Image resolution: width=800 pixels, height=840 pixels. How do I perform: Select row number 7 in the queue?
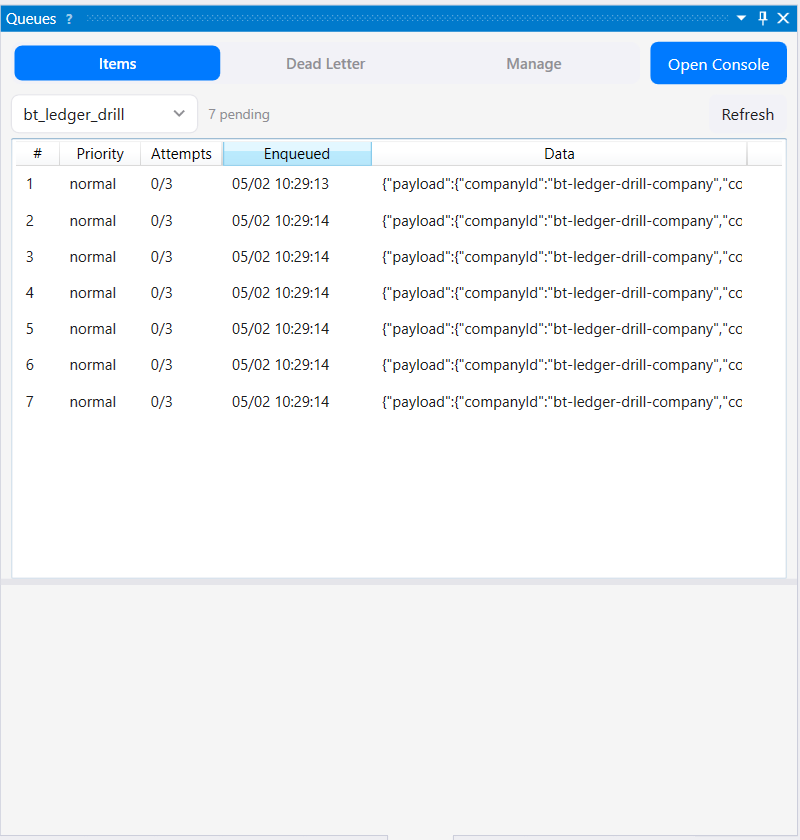399,402
